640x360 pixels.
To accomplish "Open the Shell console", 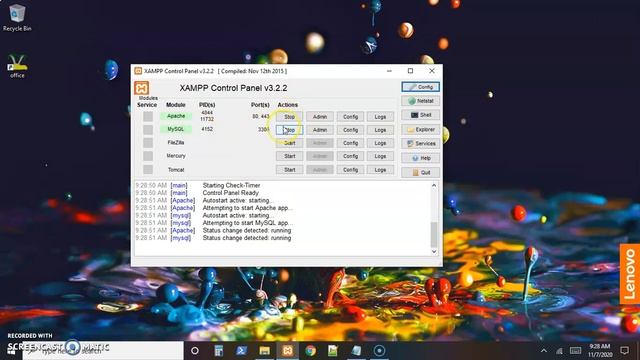I will point(420,115).
